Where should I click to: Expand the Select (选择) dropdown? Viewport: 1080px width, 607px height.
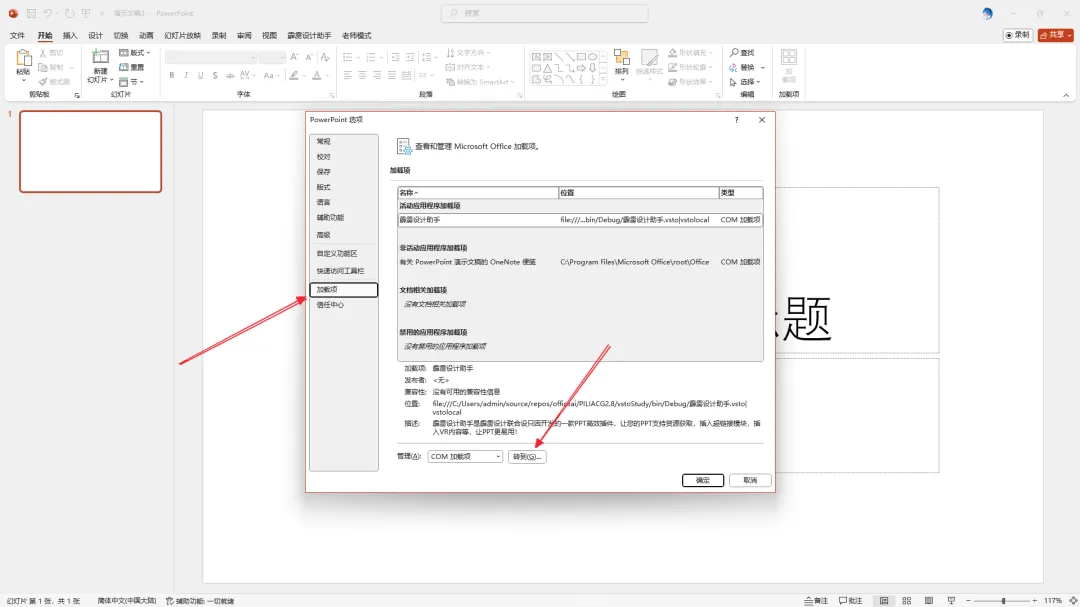[745, 82]
